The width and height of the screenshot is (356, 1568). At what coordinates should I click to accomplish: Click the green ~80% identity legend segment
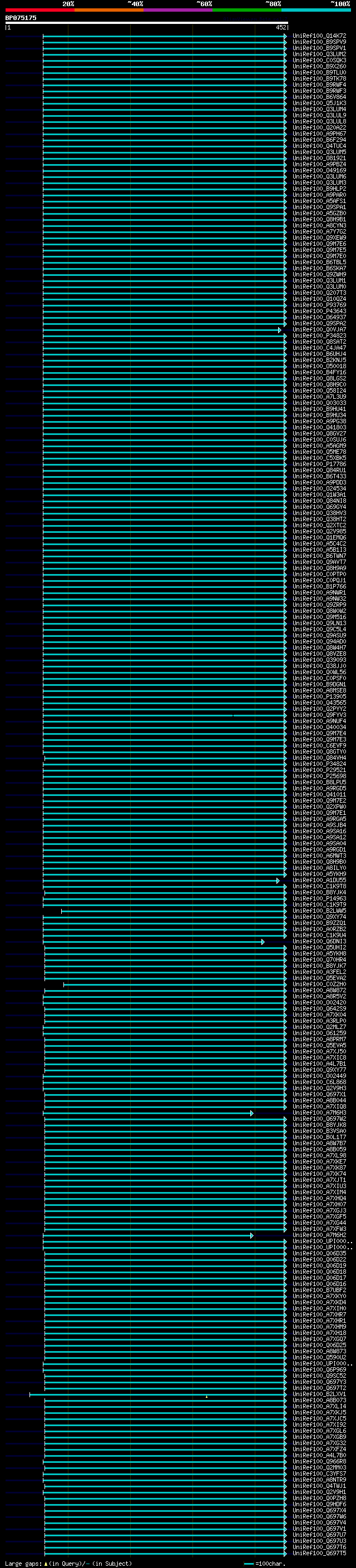pyautogui.click(x=247, y=10)
